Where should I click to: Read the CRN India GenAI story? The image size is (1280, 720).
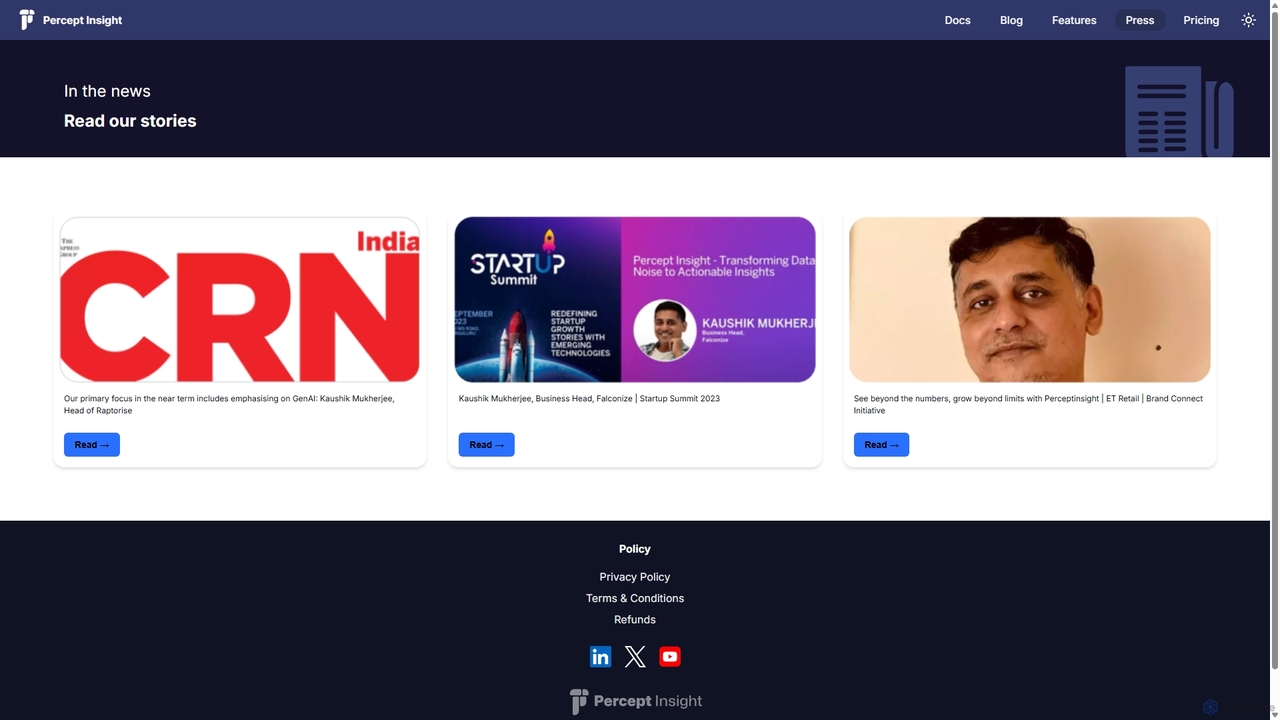click(92, 445)
